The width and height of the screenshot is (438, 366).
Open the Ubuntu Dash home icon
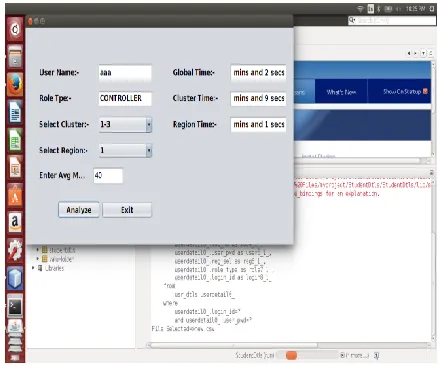15,30
